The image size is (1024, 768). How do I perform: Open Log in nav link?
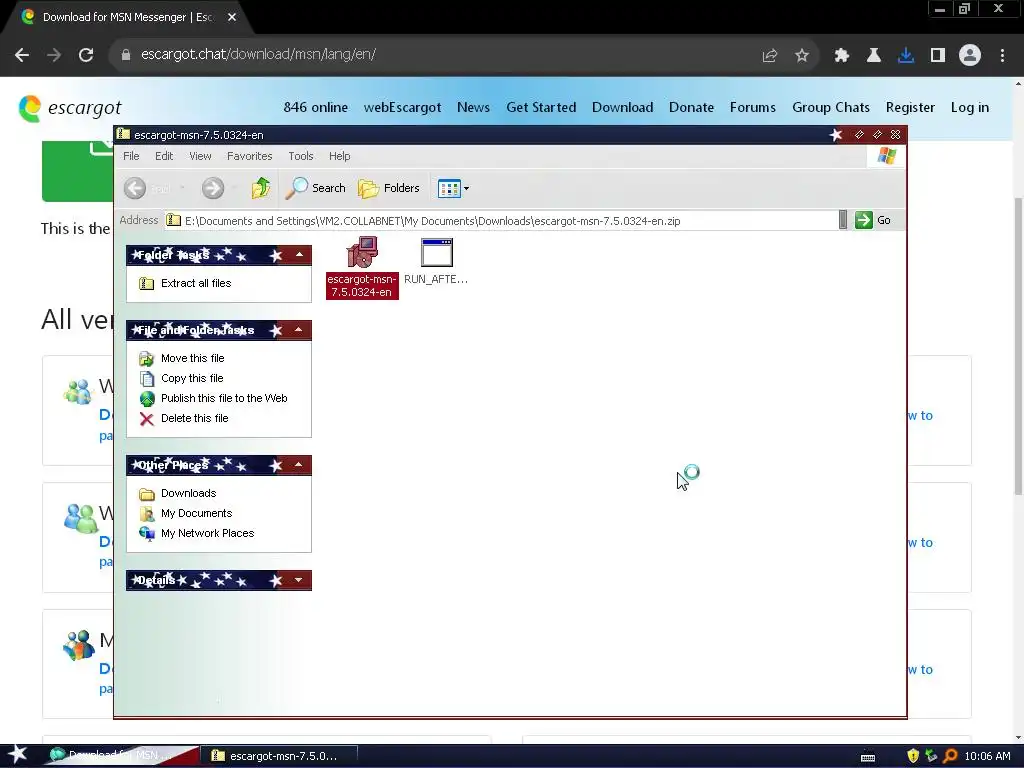pyautogui.click(x=970, y=108)
